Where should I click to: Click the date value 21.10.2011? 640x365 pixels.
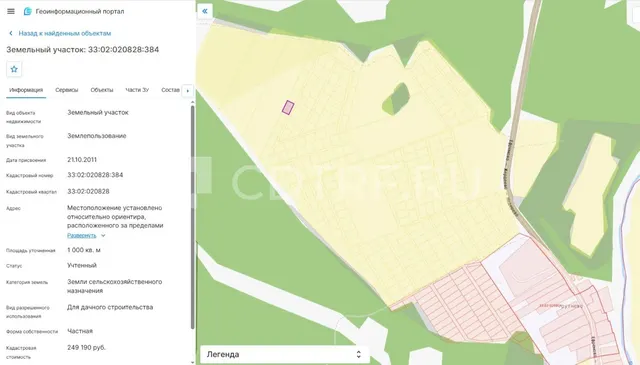click(82, 160)
